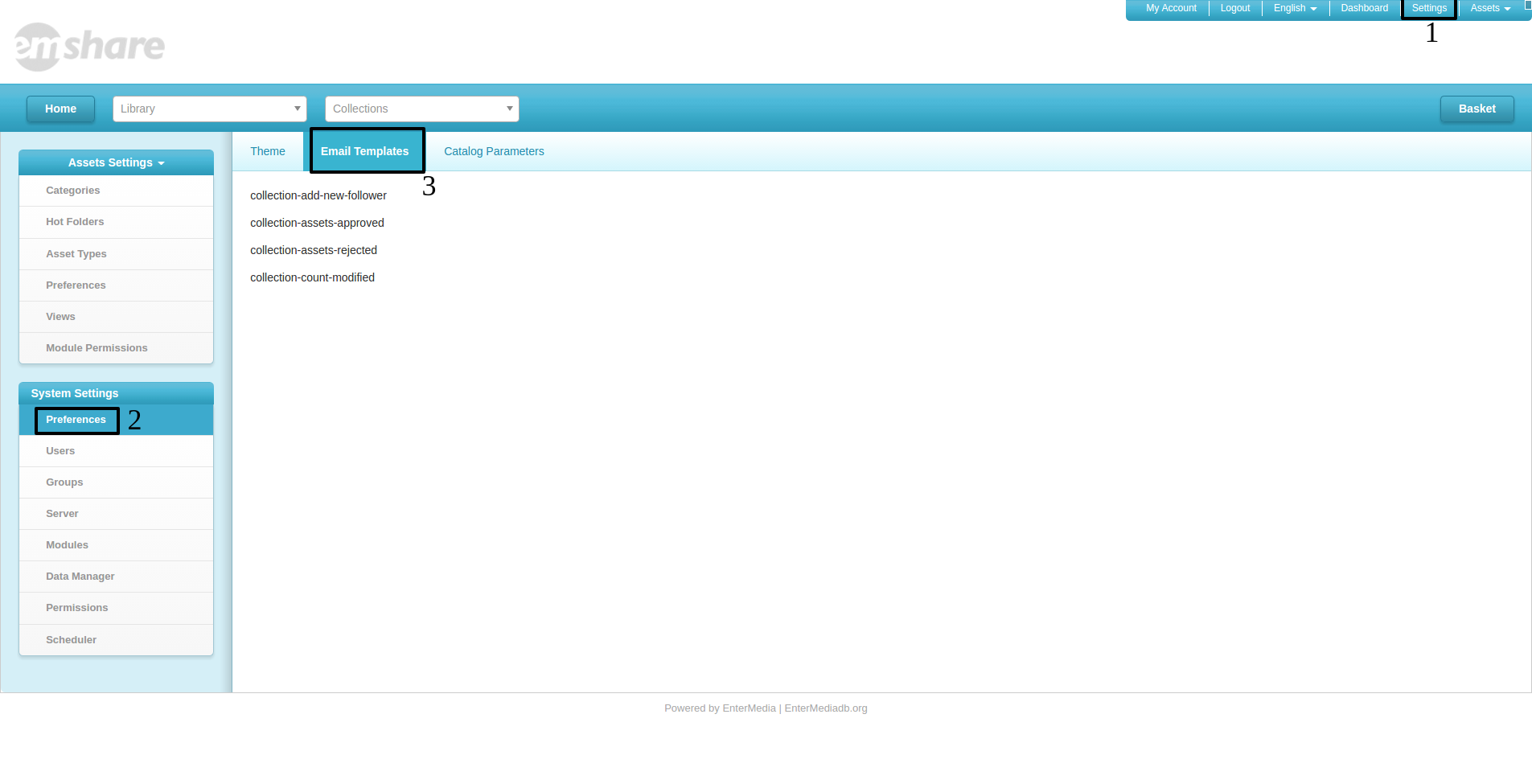Open the Collections dropdown
This screenshot has height=784, width=1532.
tap(422, 109)
